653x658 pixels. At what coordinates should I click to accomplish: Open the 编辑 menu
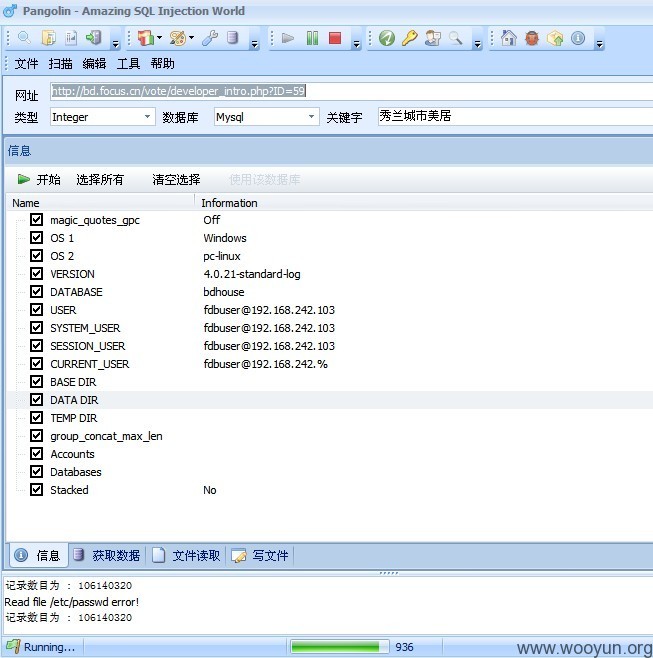point(94,64)
